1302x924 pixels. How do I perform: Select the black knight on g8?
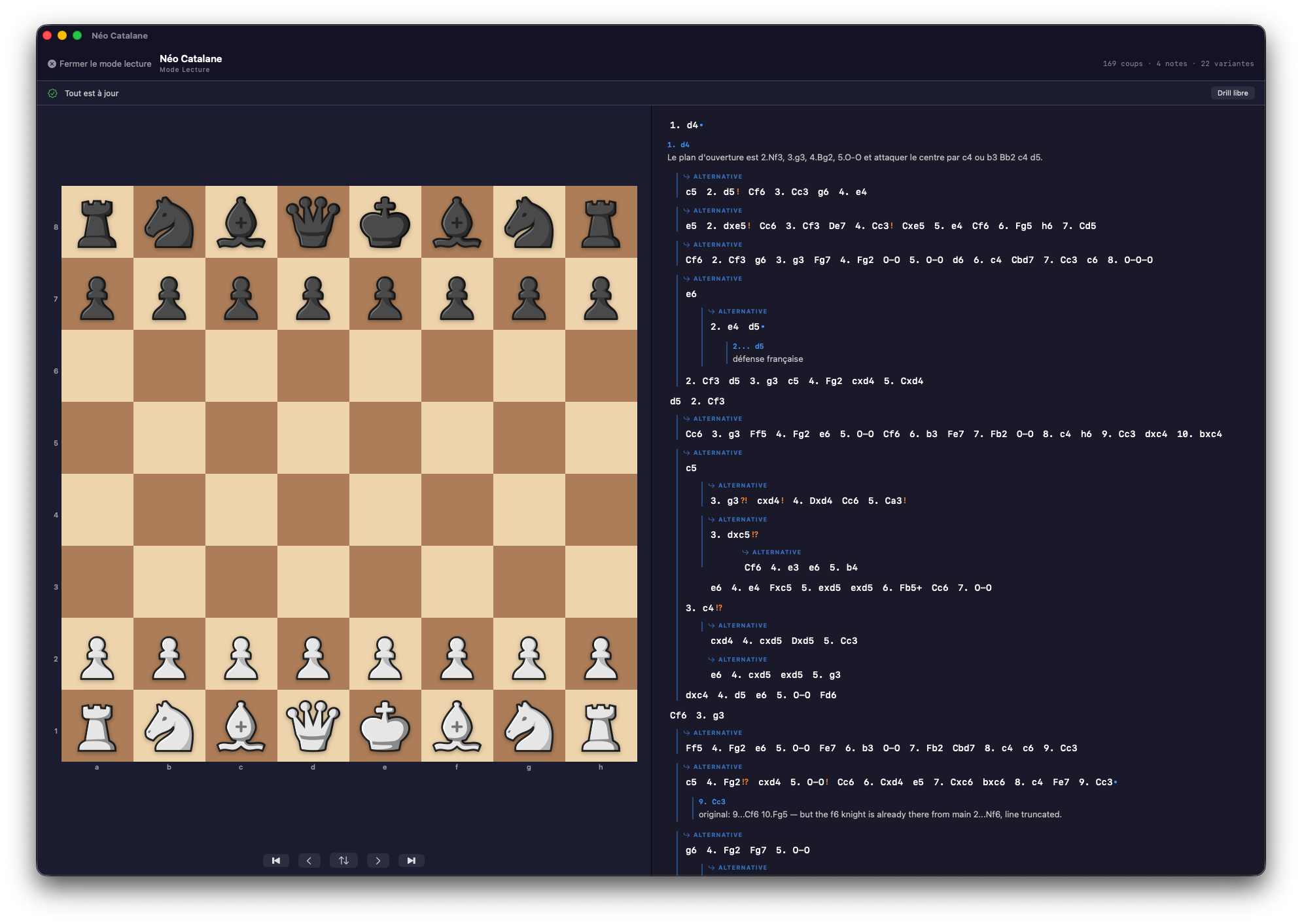point(529,222)
